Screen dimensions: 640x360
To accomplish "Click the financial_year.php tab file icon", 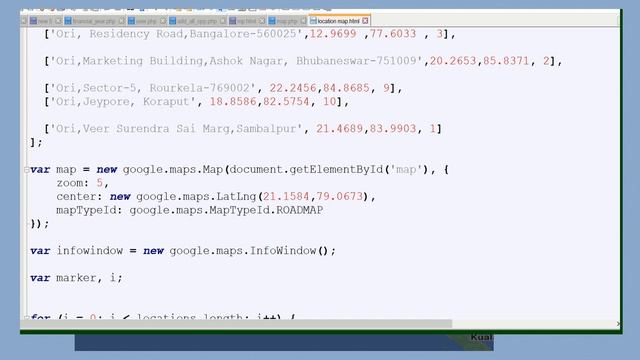I will tap(68, 21).
